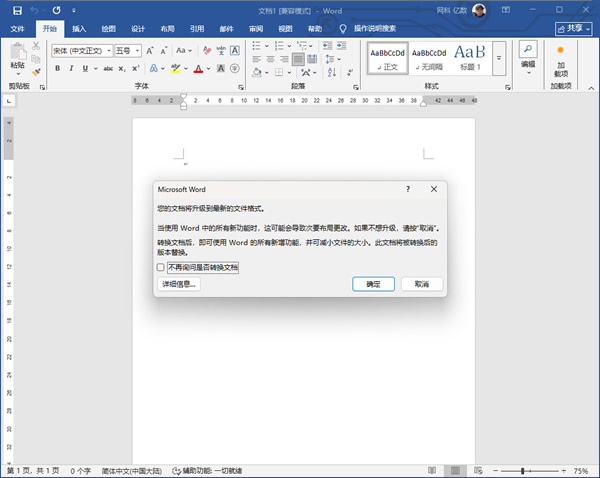The width and height of the screenshot is (600, 478).
Task: Open the Change Case Aa dropdown
Action: click(x=184, y=51)
